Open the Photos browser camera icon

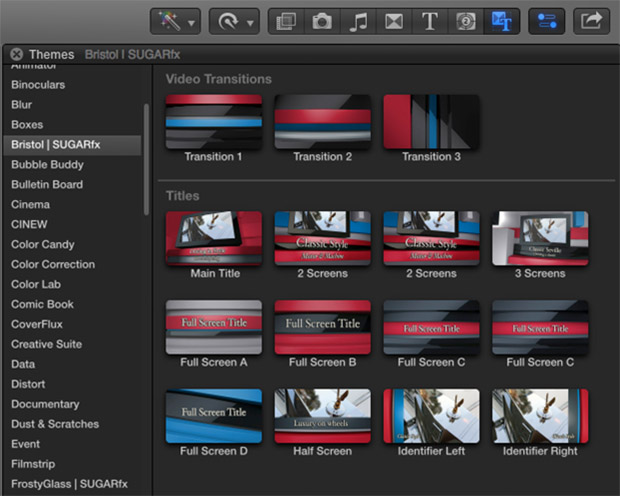click(x=322, y=21)
